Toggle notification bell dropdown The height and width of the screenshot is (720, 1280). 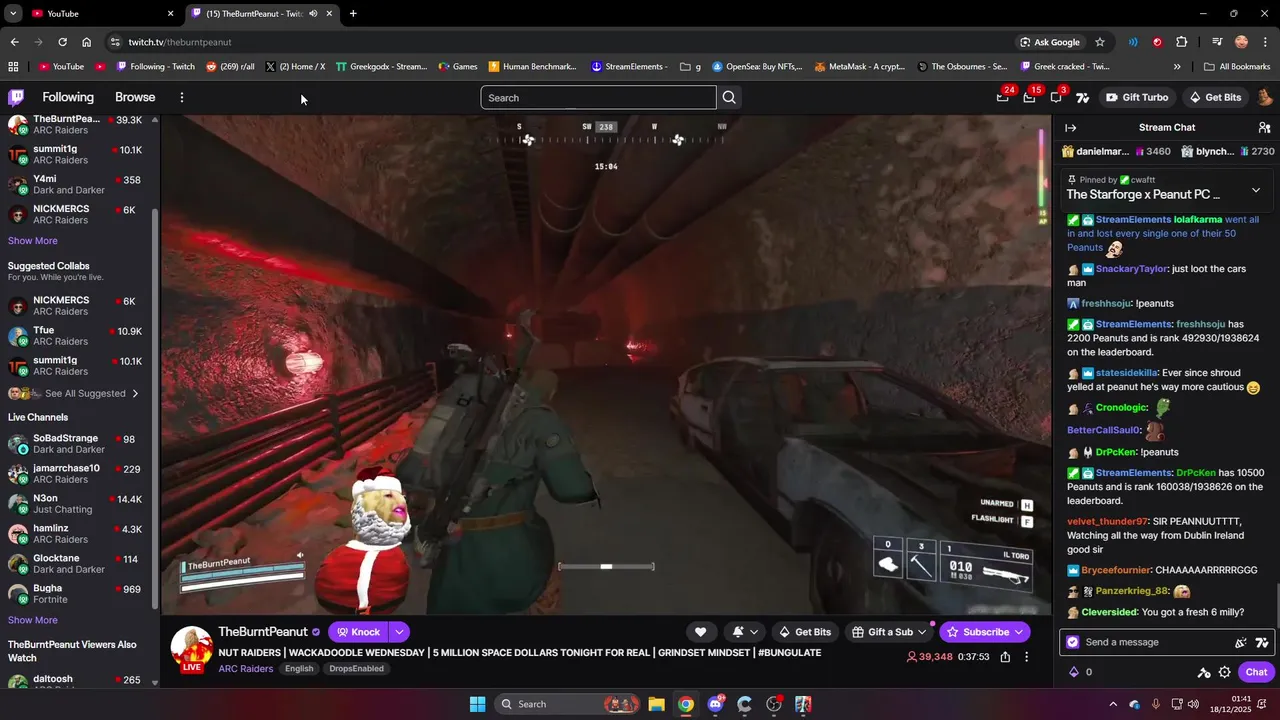pos(745,631)
